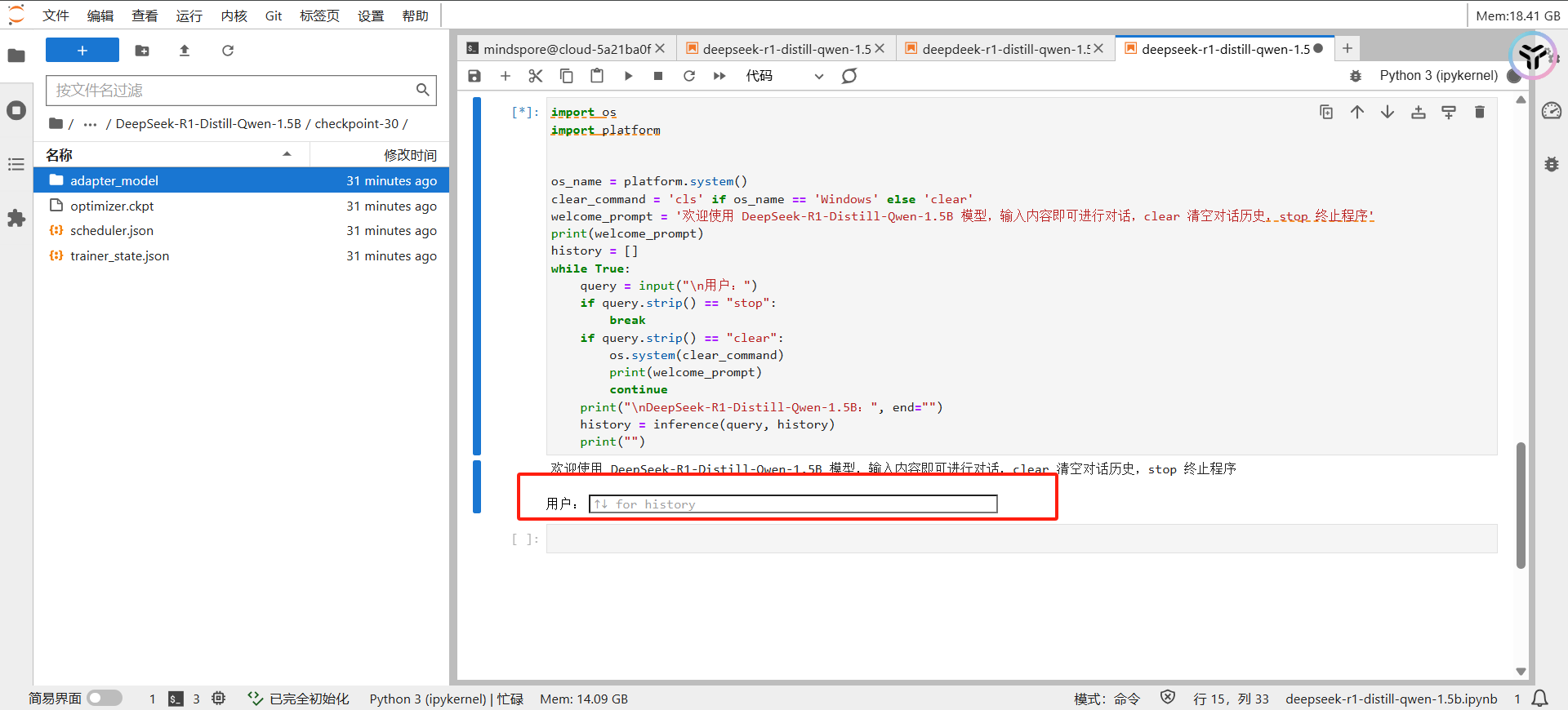Run the selected cell

pyautogui.click(x=628, y=76)
